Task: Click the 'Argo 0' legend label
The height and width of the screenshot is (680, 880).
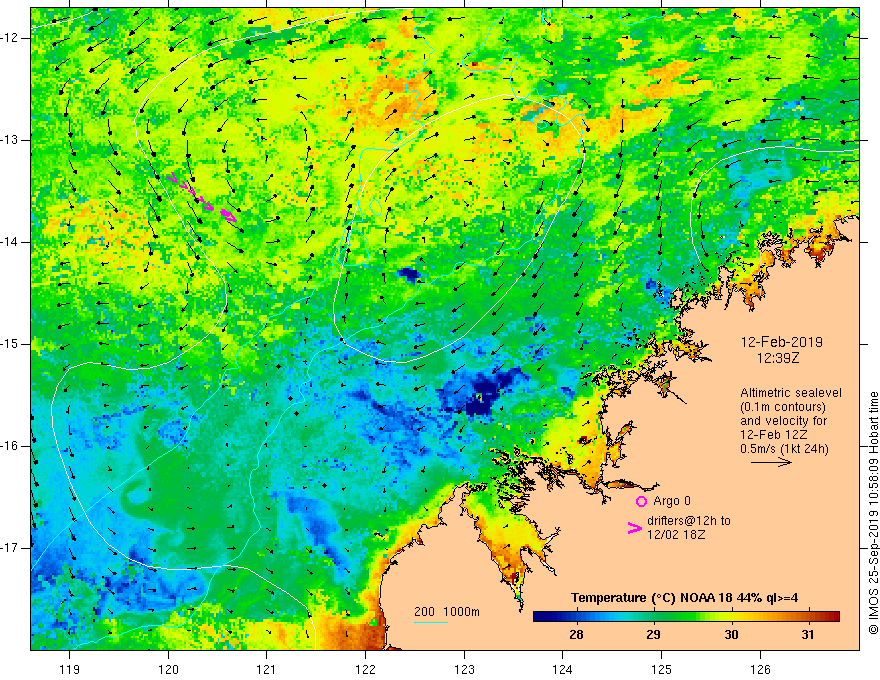Action: coord(672,501)
